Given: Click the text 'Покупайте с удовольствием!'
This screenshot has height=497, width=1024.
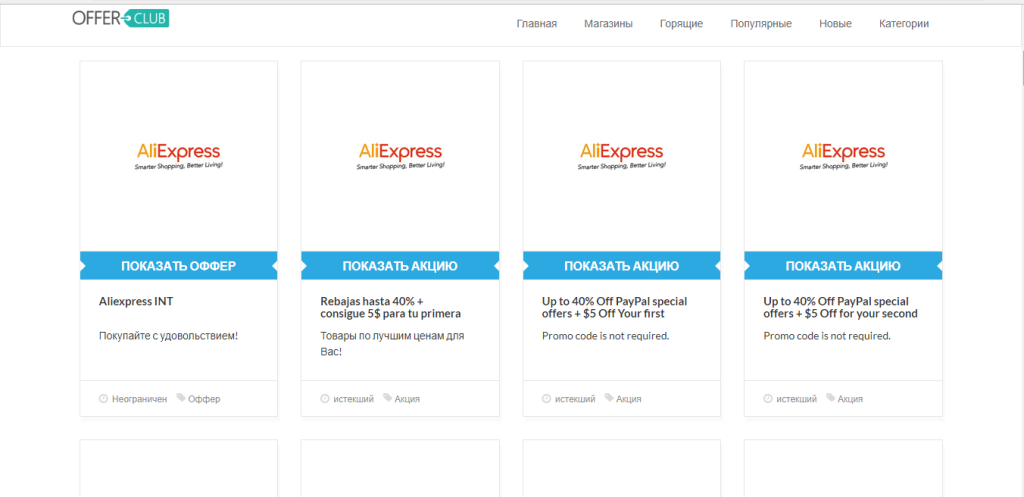Looking at the screenshot, I should (168, 336).
